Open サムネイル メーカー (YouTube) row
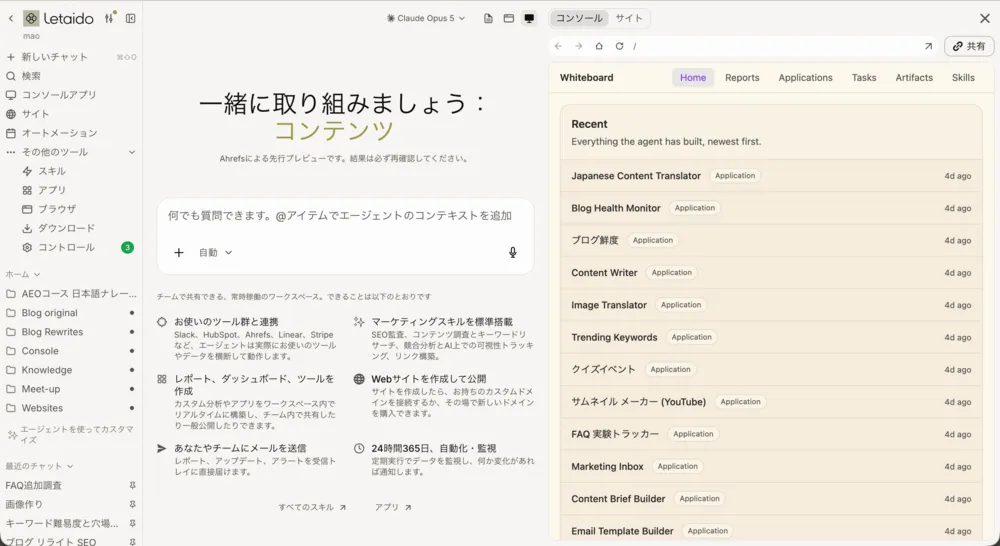The height and width of the screenshot is (546, 1000). tap(771, 402)
